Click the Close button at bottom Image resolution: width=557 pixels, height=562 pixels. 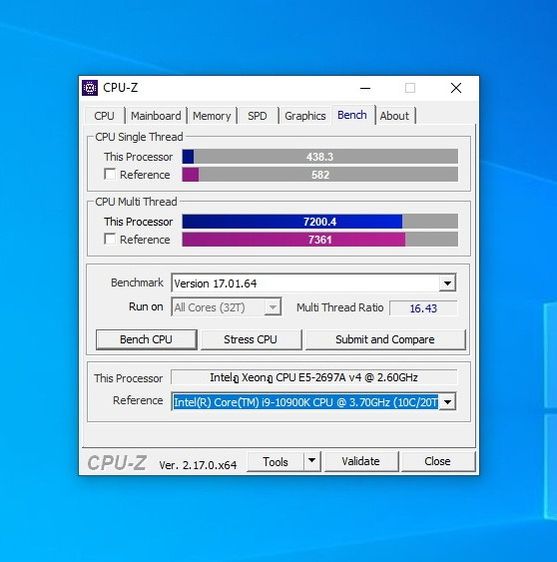438,461
